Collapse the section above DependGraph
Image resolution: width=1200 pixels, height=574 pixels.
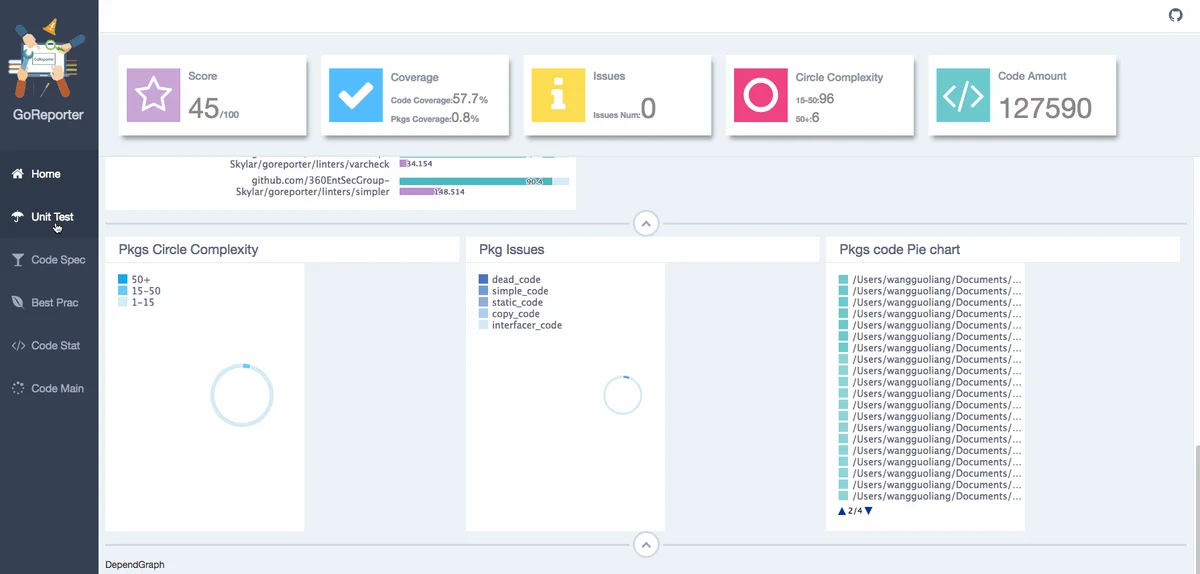(646, 545)
